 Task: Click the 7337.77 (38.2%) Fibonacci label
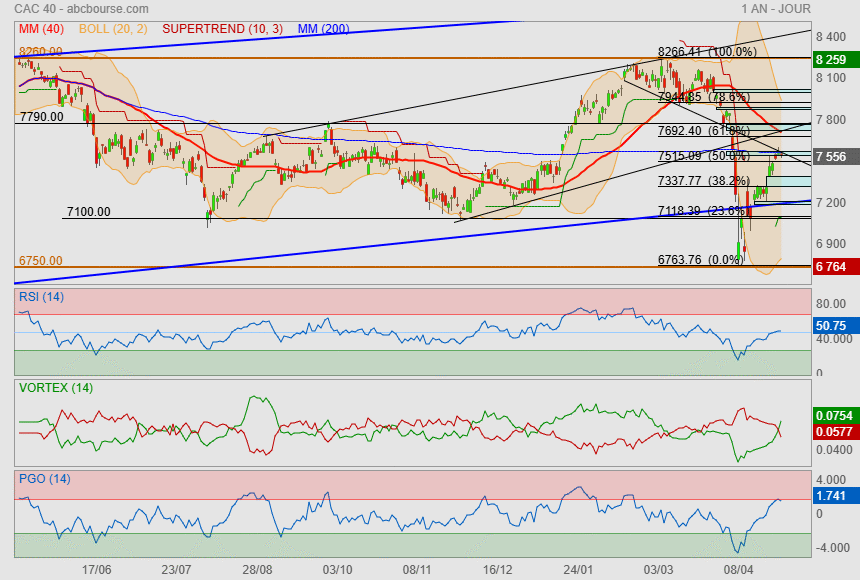click(x=704, y=181)
